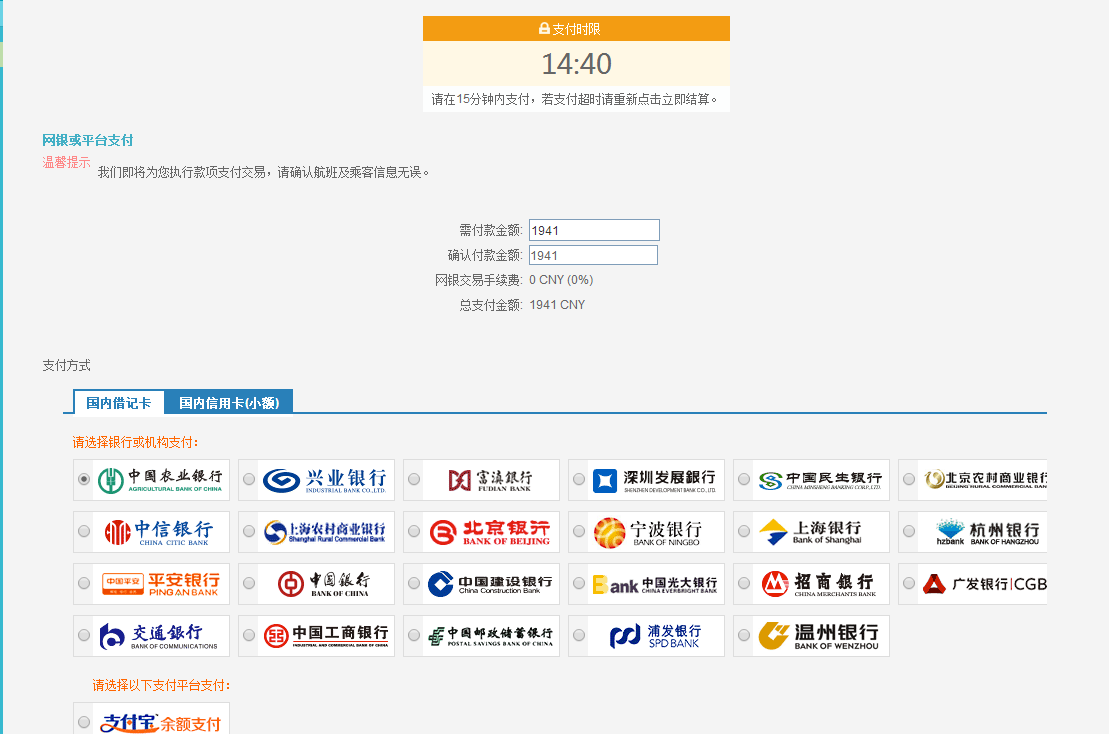The image size is (1109, 734).
Task: Click the 确认付款金额 input field
Action: click(x=593, y=255)
